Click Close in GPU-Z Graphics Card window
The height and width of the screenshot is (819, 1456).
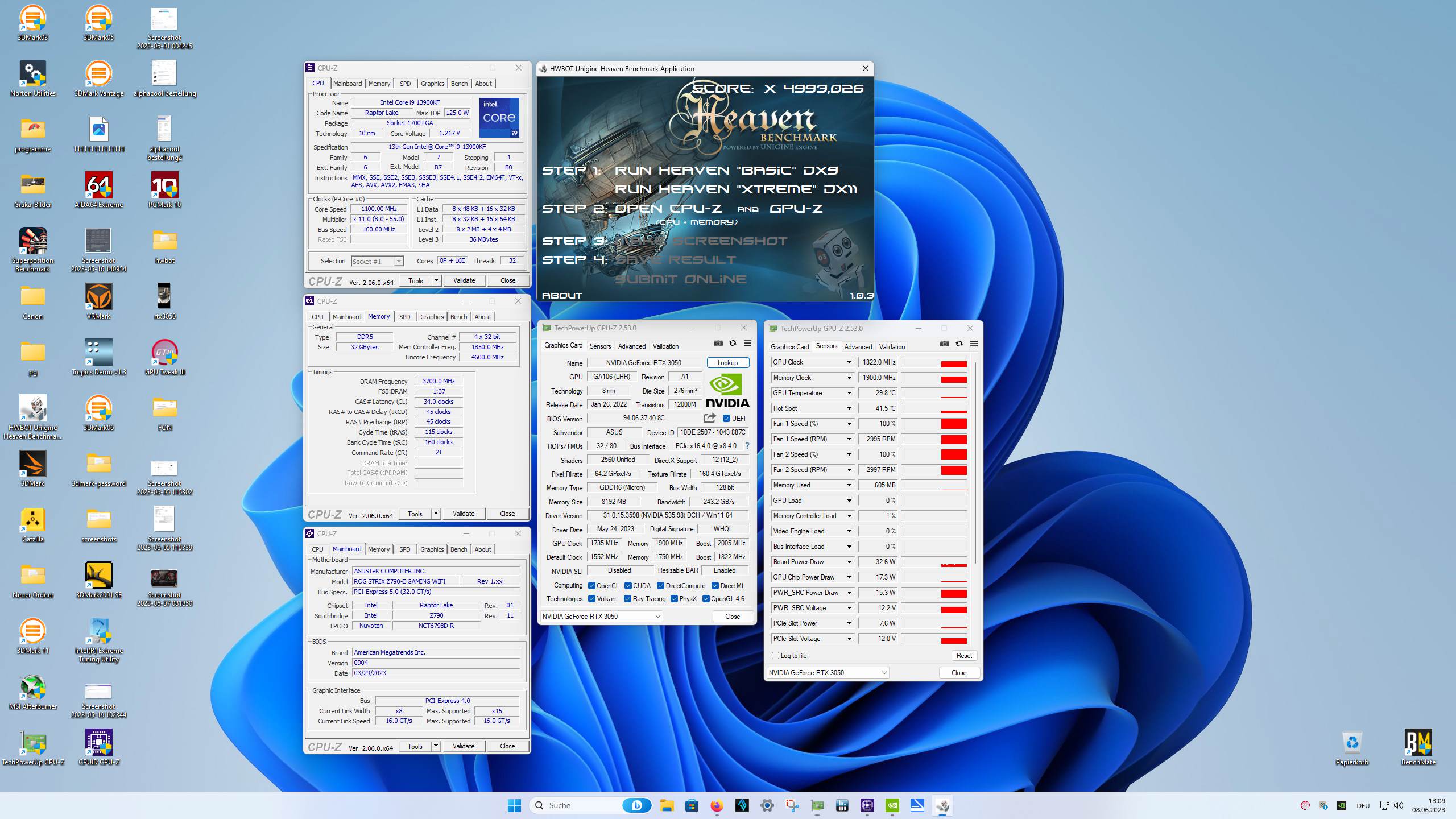pos(733,617)
